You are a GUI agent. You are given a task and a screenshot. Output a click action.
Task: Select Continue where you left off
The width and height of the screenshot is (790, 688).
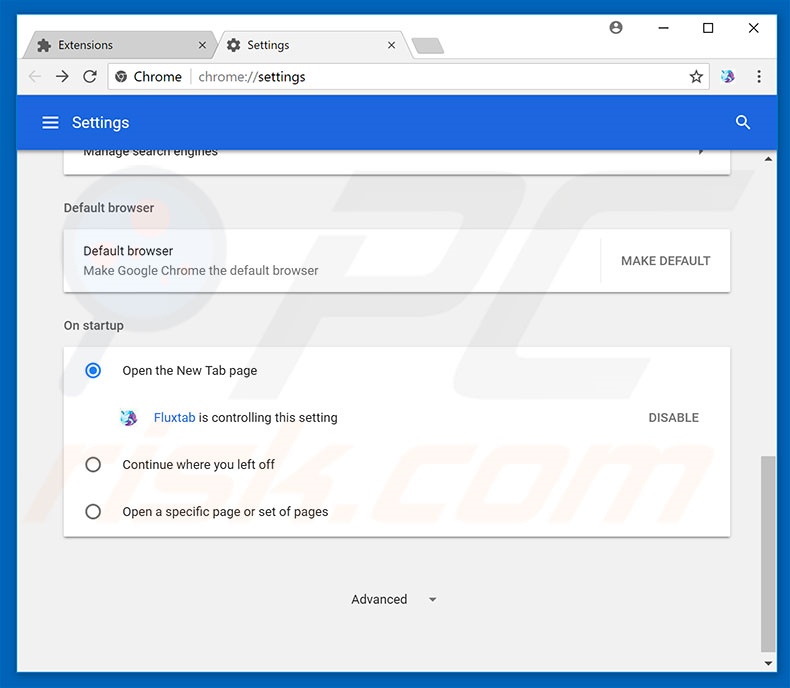[93, 464]
